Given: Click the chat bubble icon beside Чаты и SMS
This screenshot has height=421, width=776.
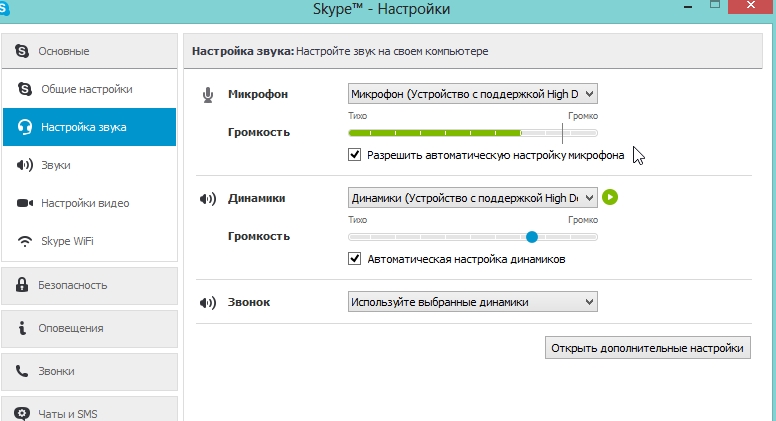Looking at the screenshot, I should point(22,413).
